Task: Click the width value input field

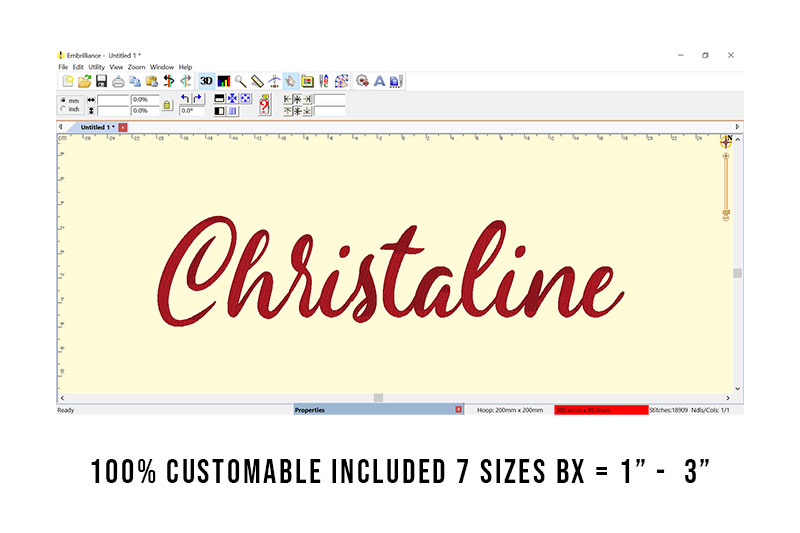Action: coord(113,100)
